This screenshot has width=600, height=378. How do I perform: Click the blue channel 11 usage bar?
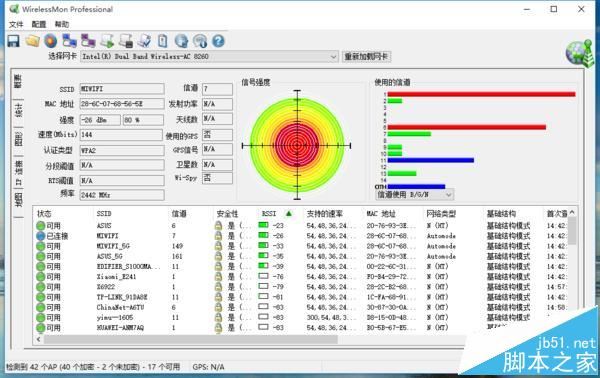point(431,160)
